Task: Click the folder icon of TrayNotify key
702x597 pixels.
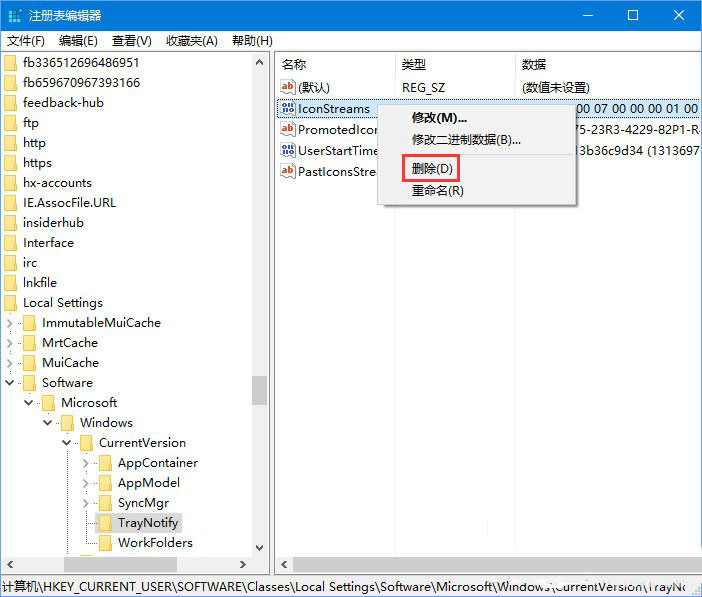Action: (105, 523)
